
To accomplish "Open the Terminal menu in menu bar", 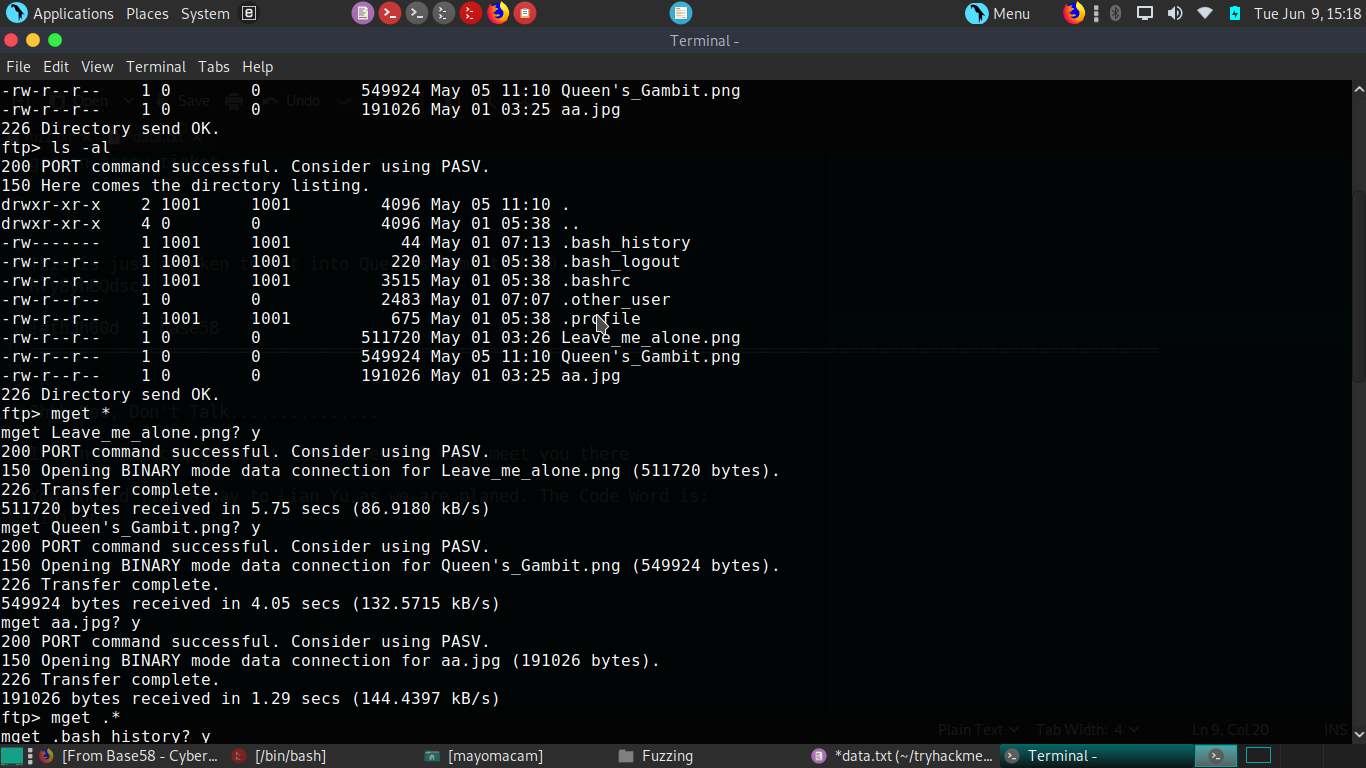I will click(155, 67).
